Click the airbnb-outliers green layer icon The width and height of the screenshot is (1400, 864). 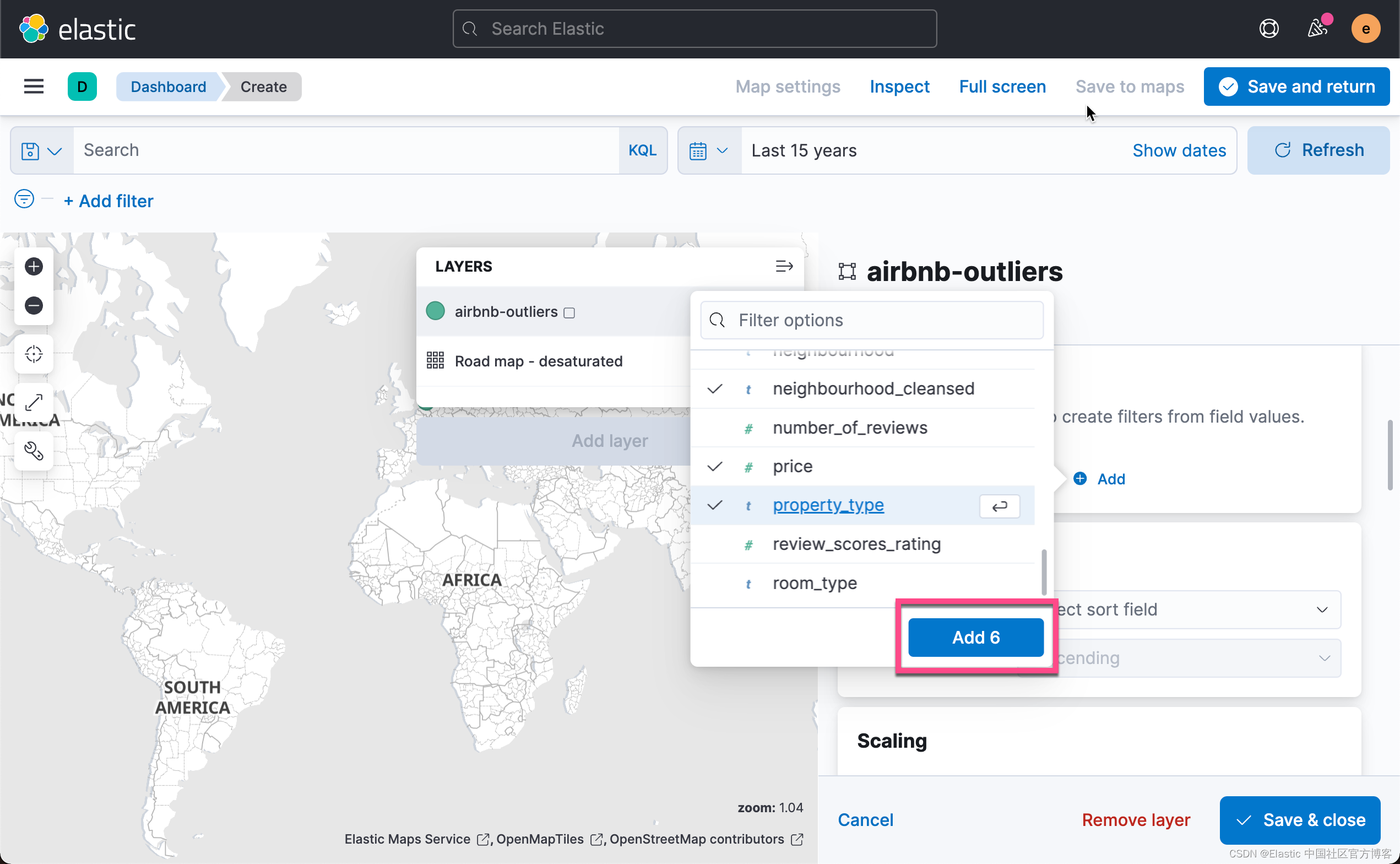(436, 311)
